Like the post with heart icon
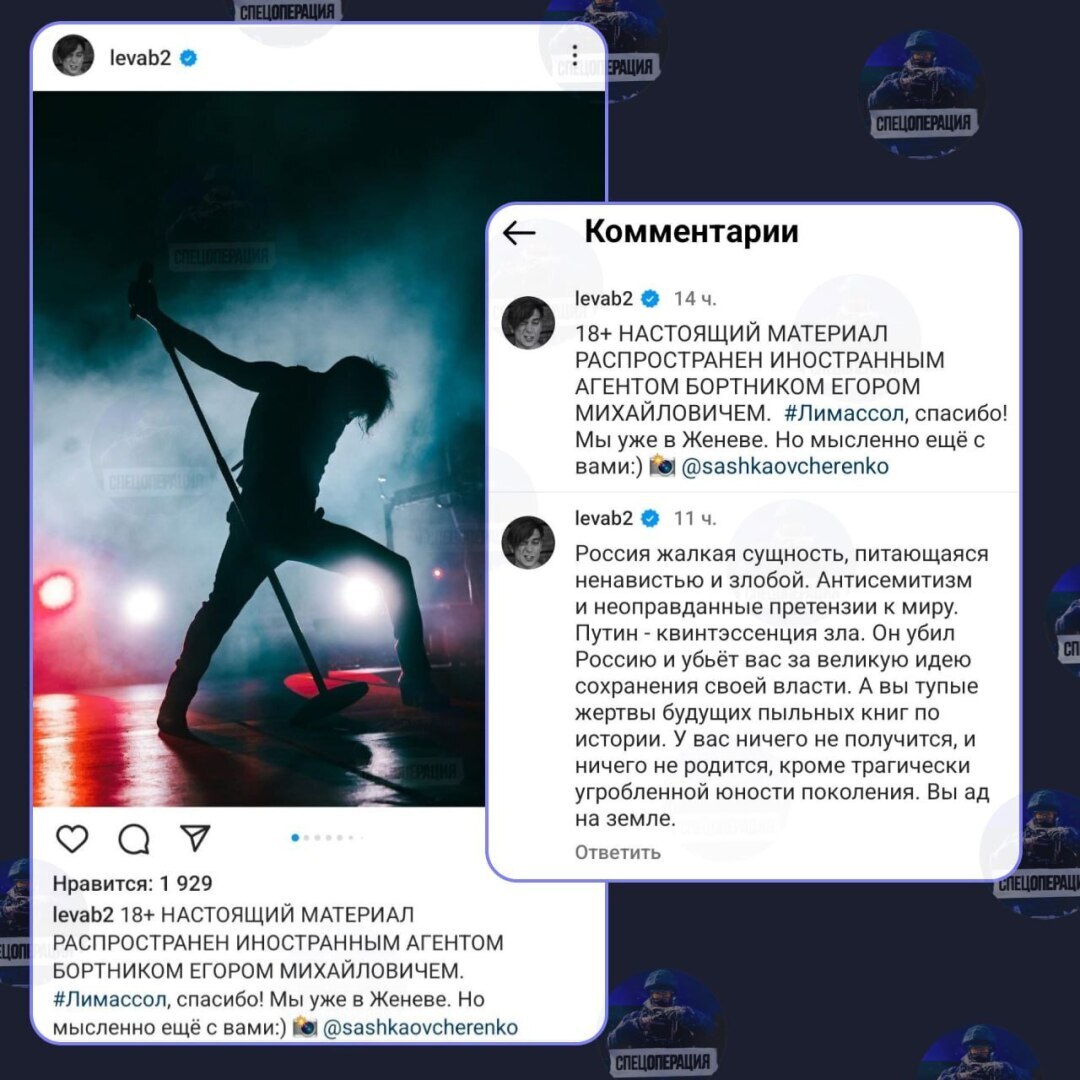Image resolution: width=1080 pixels, height=1080 pixels. [72, 838]
